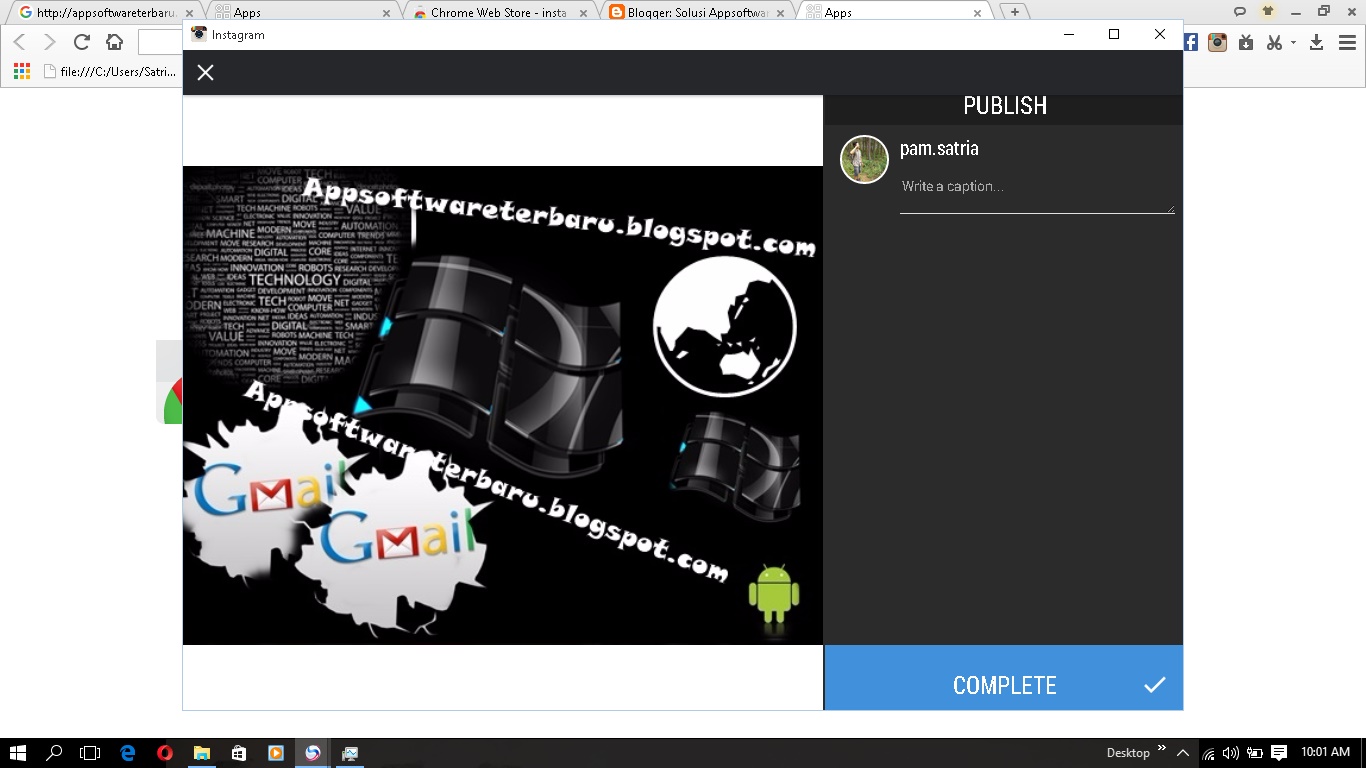Click the shirt theme icon in title bar
1366x768 pixels.
point(1268,12)
